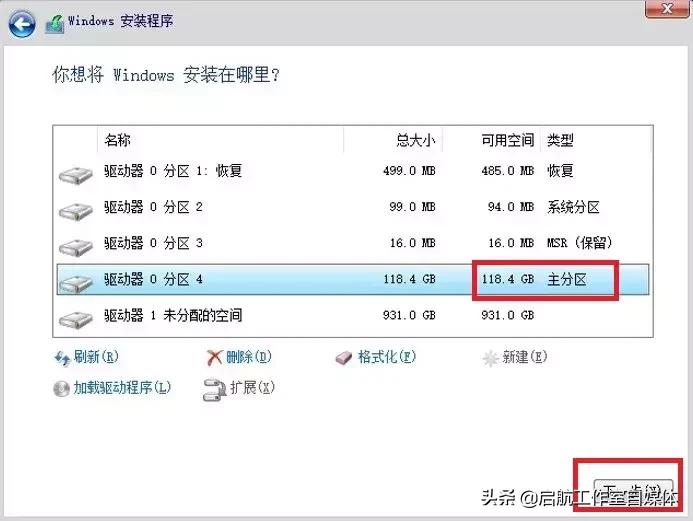Click the 系统分区 type cell

point(573,207)
